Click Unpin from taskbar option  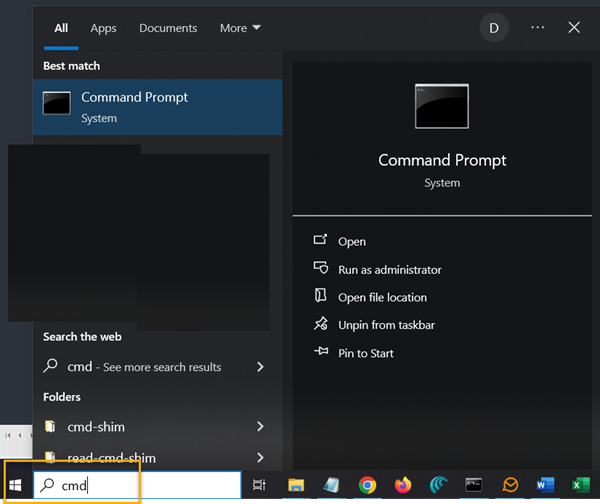tap(386, 325)
